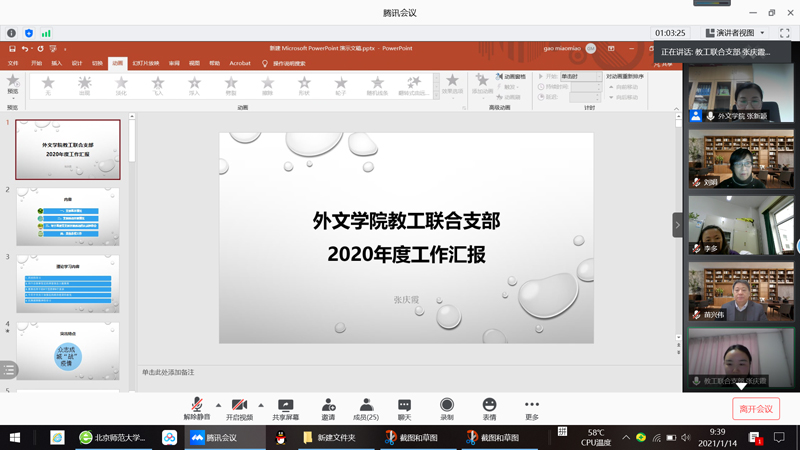Click the 解除静音 microphone icon

pos(197,404)
